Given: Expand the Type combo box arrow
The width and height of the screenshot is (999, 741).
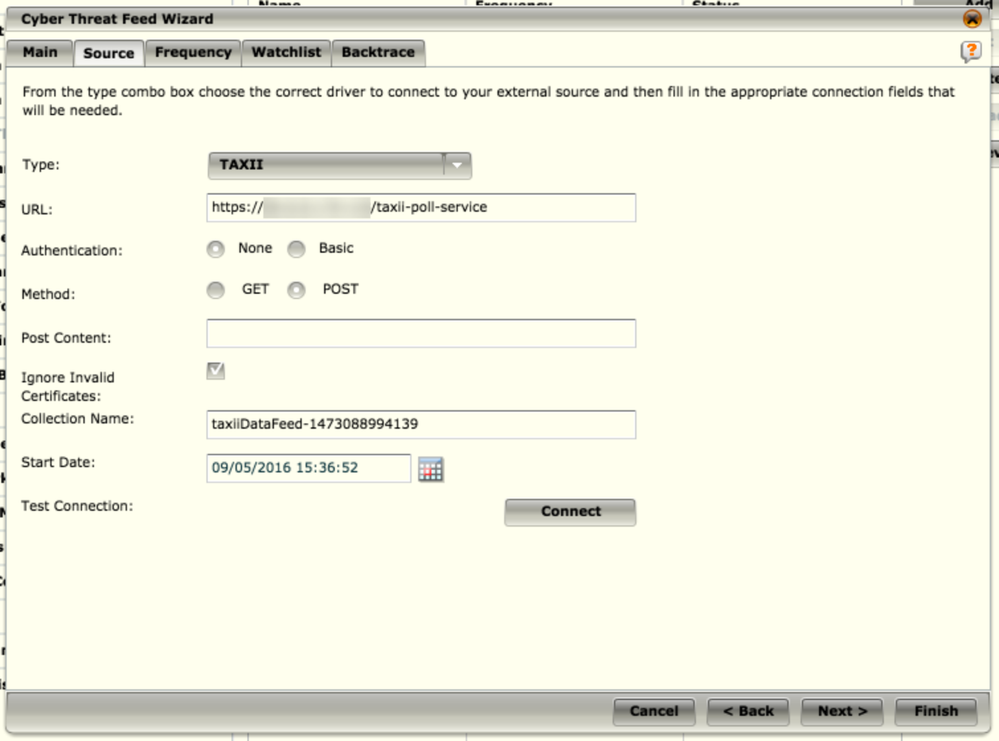Looking at the screenshot, I should pos(457,165).
